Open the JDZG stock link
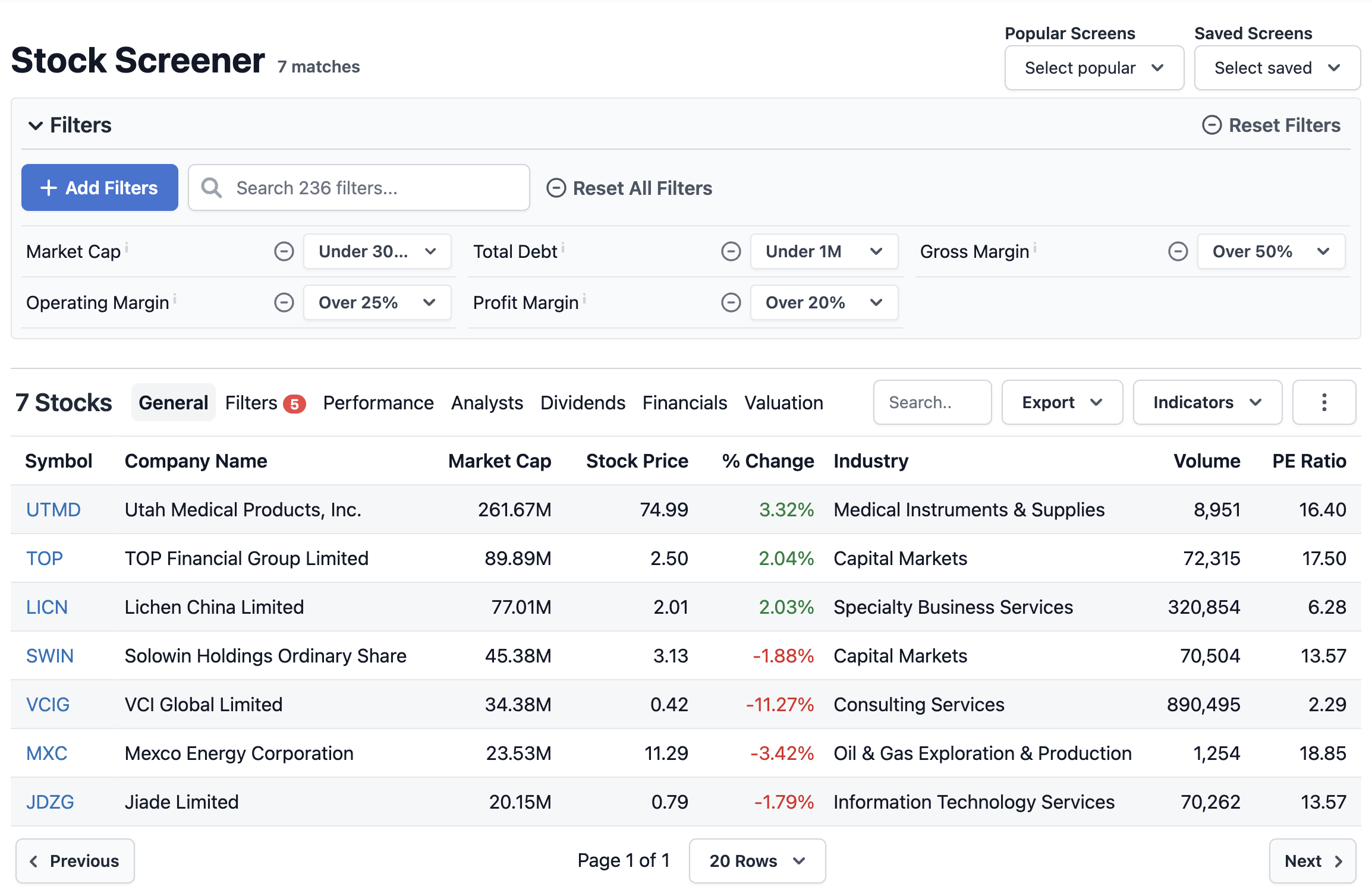 pos(50,802)
